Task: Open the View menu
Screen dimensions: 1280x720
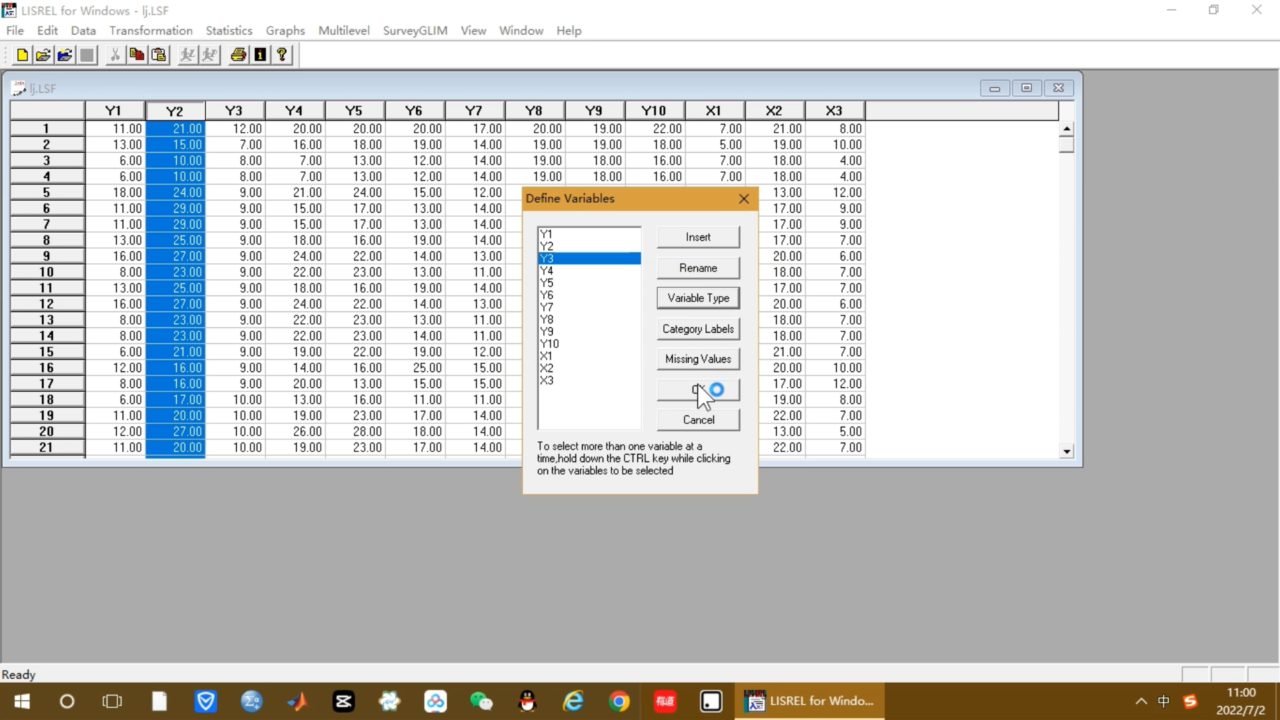Action: pyautogui.click(x=473, y=30)
